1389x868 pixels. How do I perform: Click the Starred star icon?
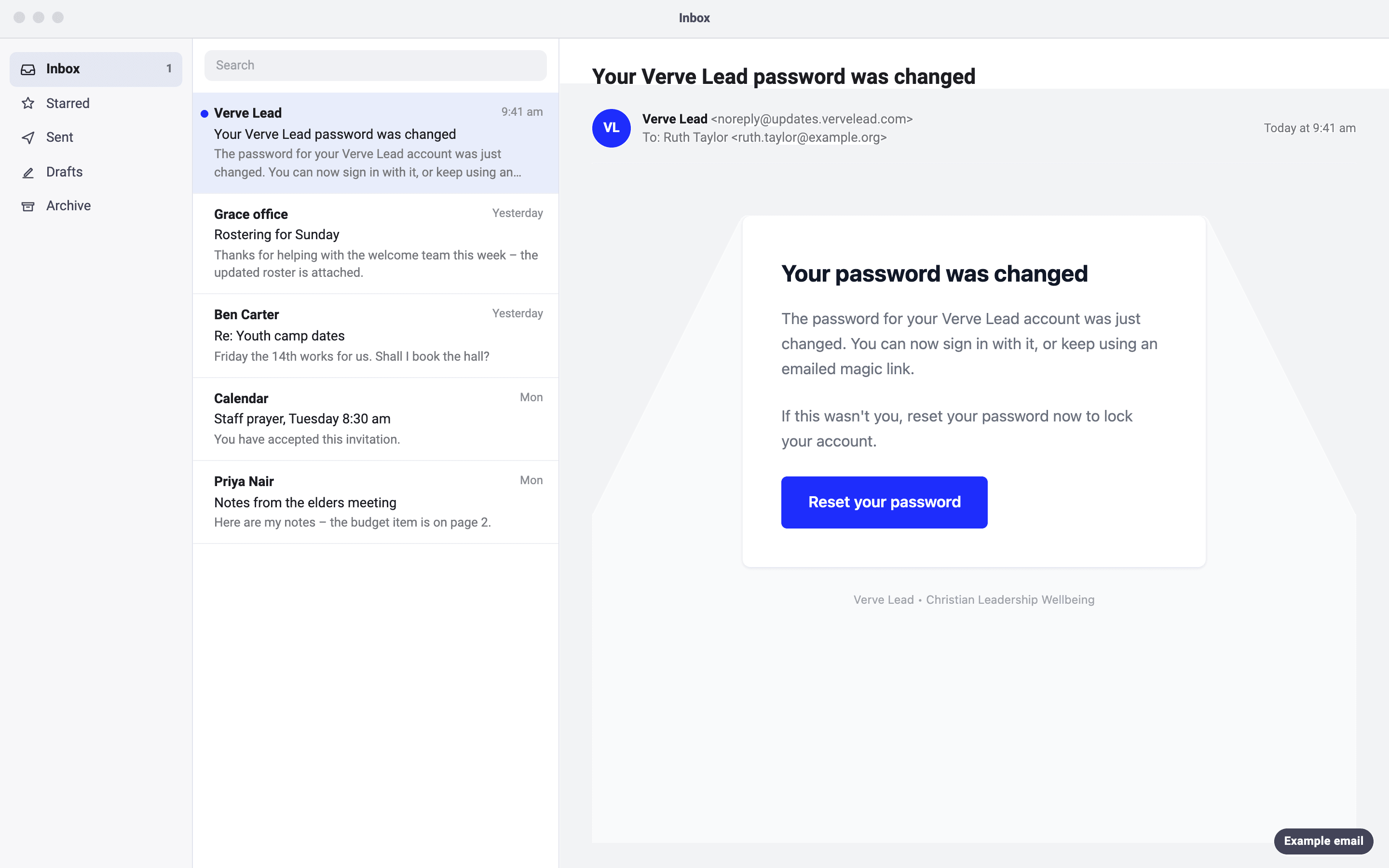coord(28,103)
